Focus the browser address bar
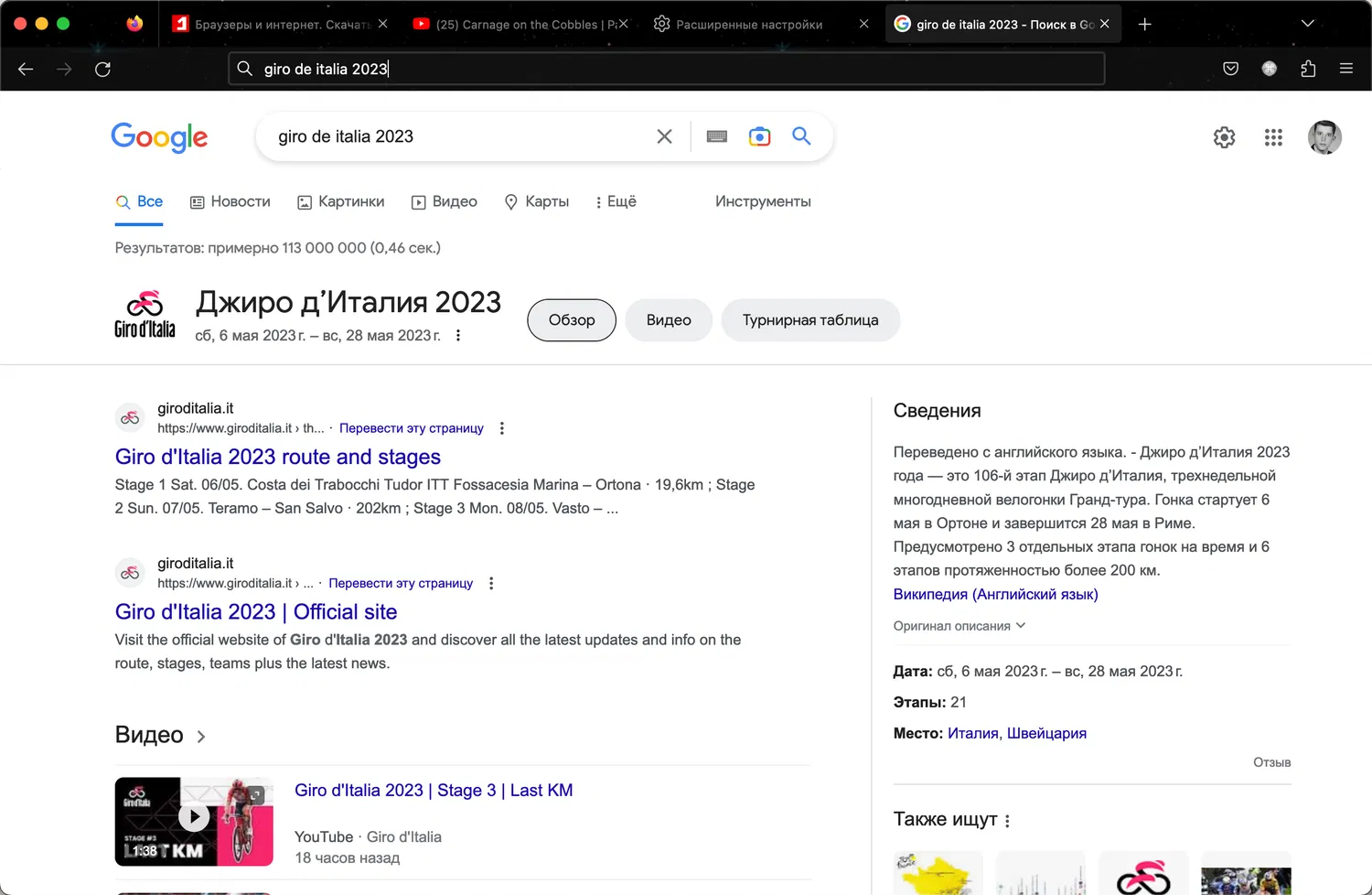The height and width of the screenshot is (895, 1372). tap(666, 69)
